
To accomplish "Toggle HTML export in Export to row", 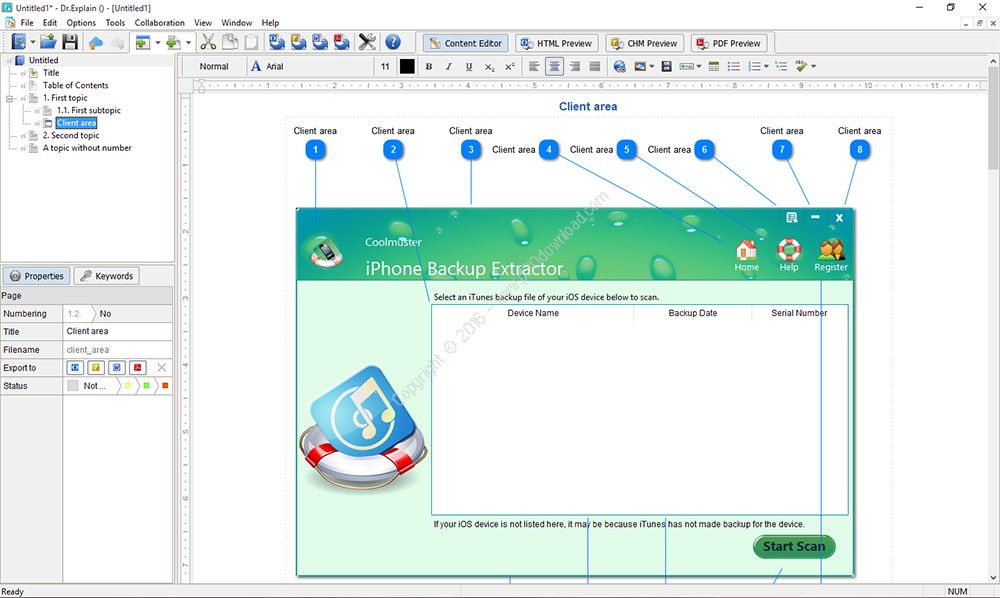I will click(x=75, y=368).
